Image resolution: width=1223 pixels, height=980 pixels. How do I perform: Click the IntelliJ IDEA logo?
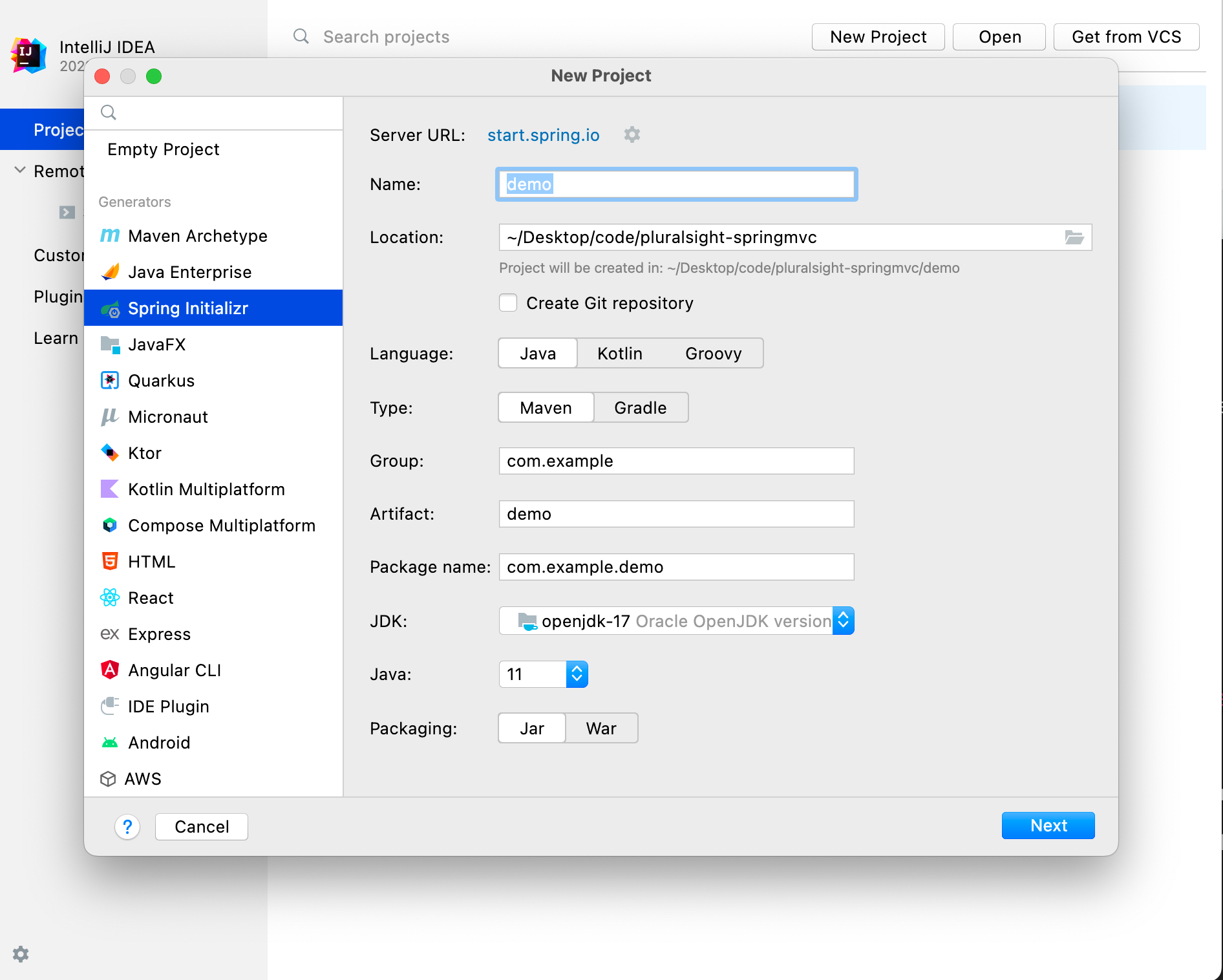tap(28, 56)
